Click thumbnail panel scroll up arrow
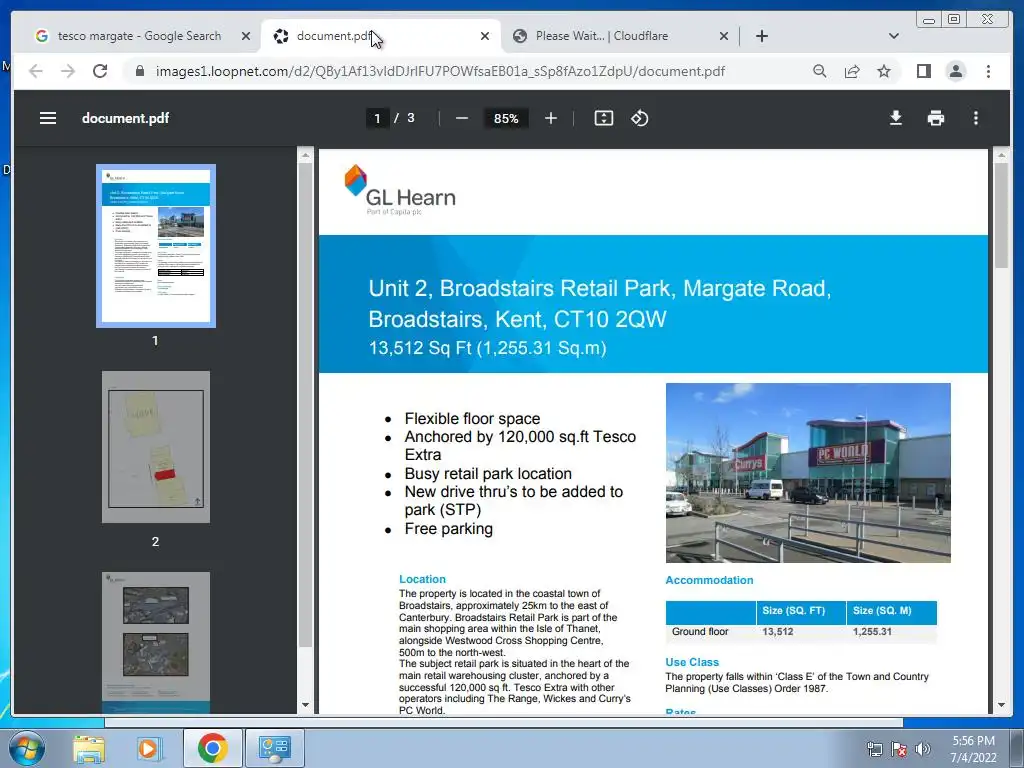Screen dimensions: 1024x768 (x=305, y=155)
